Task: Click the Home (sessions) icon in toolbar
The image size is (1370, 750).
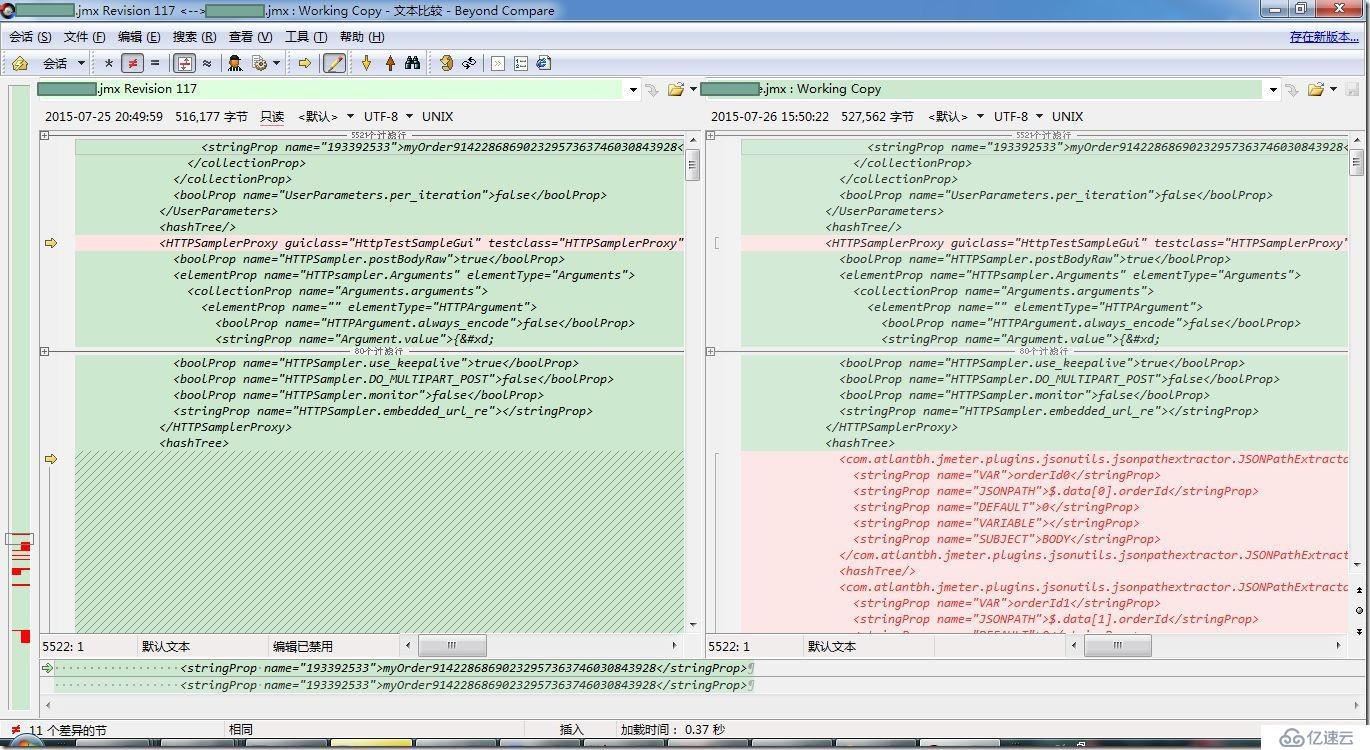Action: (20, 63)
